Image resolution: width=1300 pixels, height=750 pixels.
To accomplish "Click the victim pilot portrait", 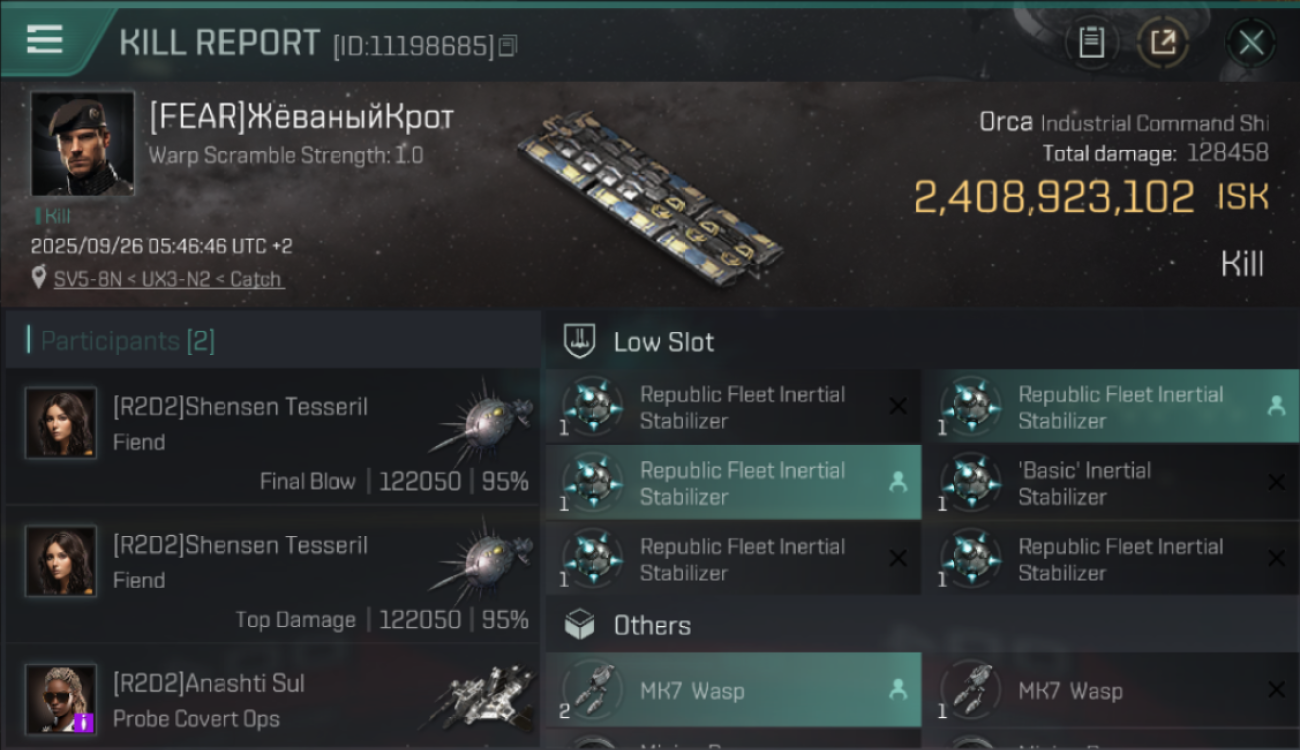I will (x=82, y=144).
